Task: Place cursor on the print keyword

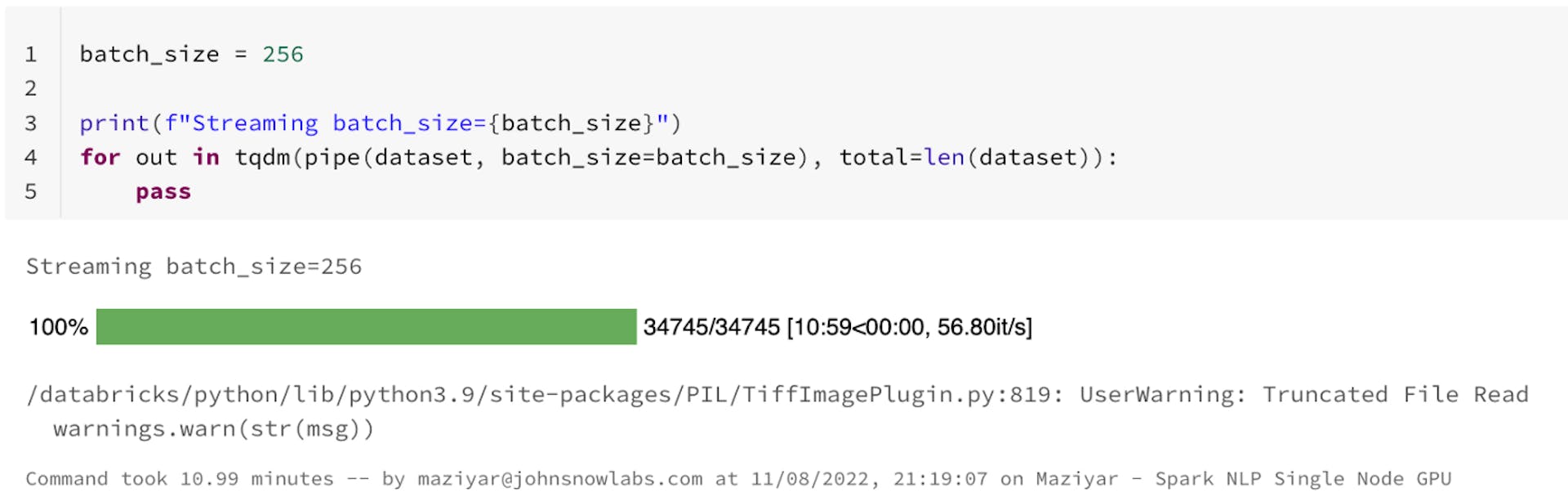Action: click(x=114, y=123)
